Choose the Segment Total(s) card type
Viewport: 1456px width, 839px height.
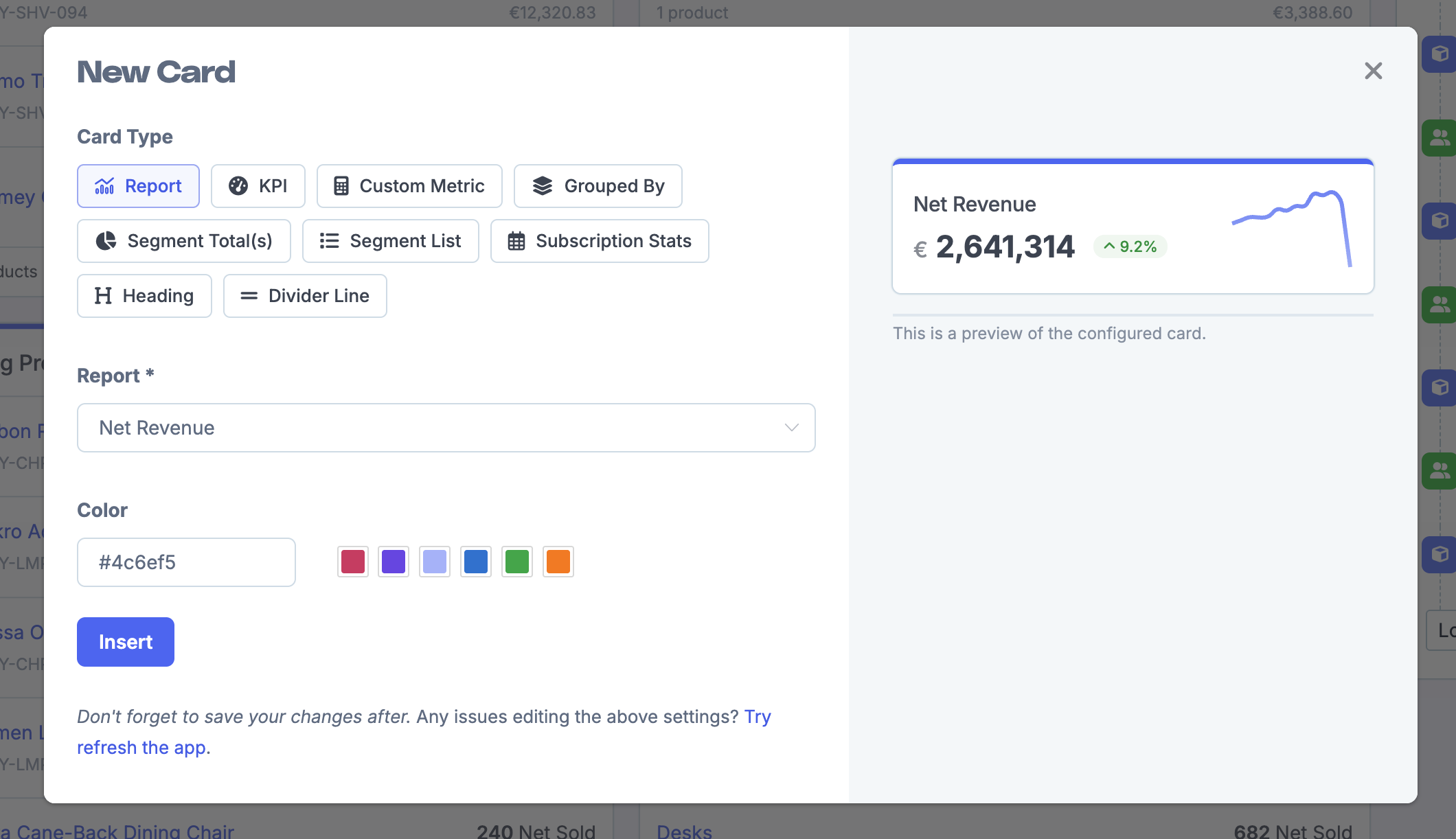tap(183, 241)
